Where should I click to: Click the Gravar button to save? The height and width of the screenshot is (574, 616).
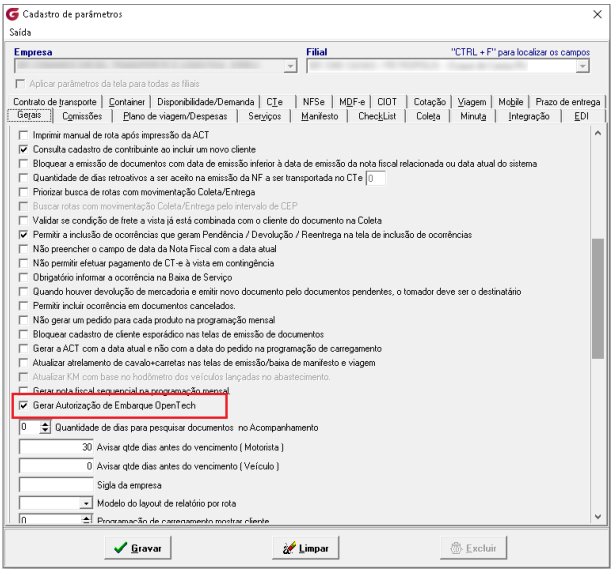tap(138, 548)
